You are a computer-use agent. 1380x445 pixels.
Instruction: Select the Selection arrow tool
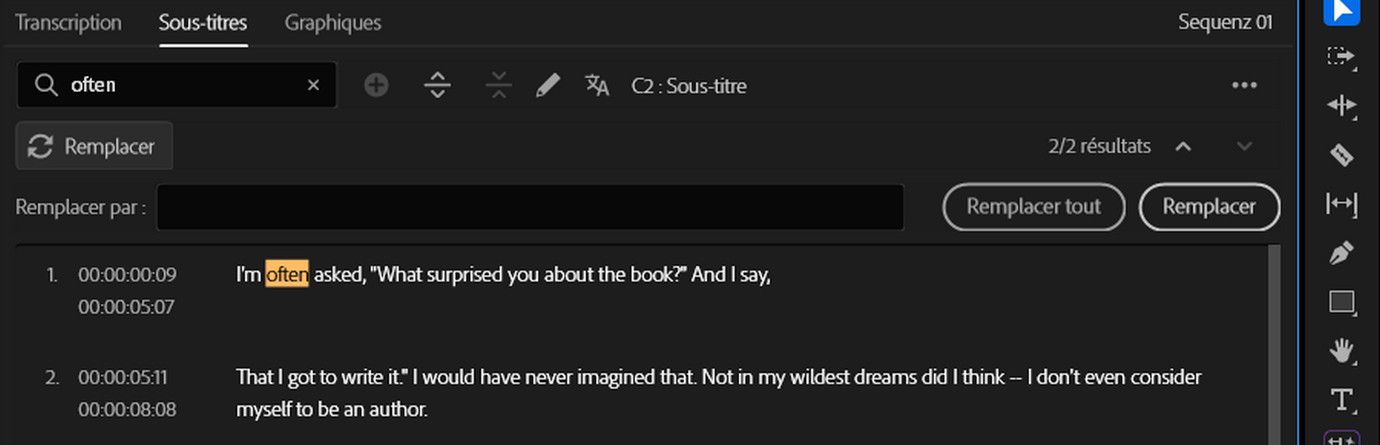(x=1341, y=10)
